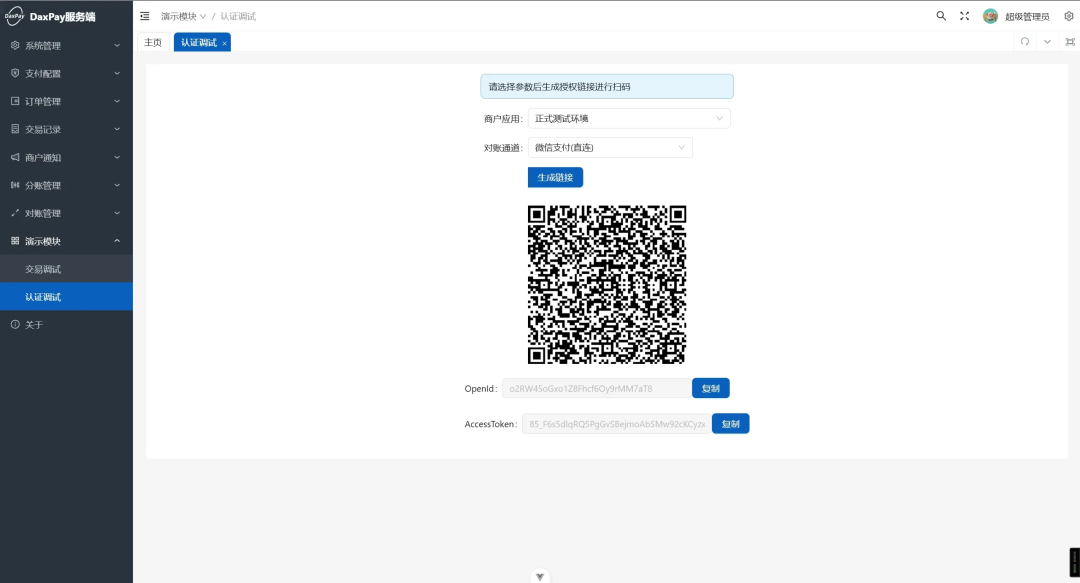The image size is (1080, 583).
Task: Open the 对账通道 dropdown
Action: [610, 148]
